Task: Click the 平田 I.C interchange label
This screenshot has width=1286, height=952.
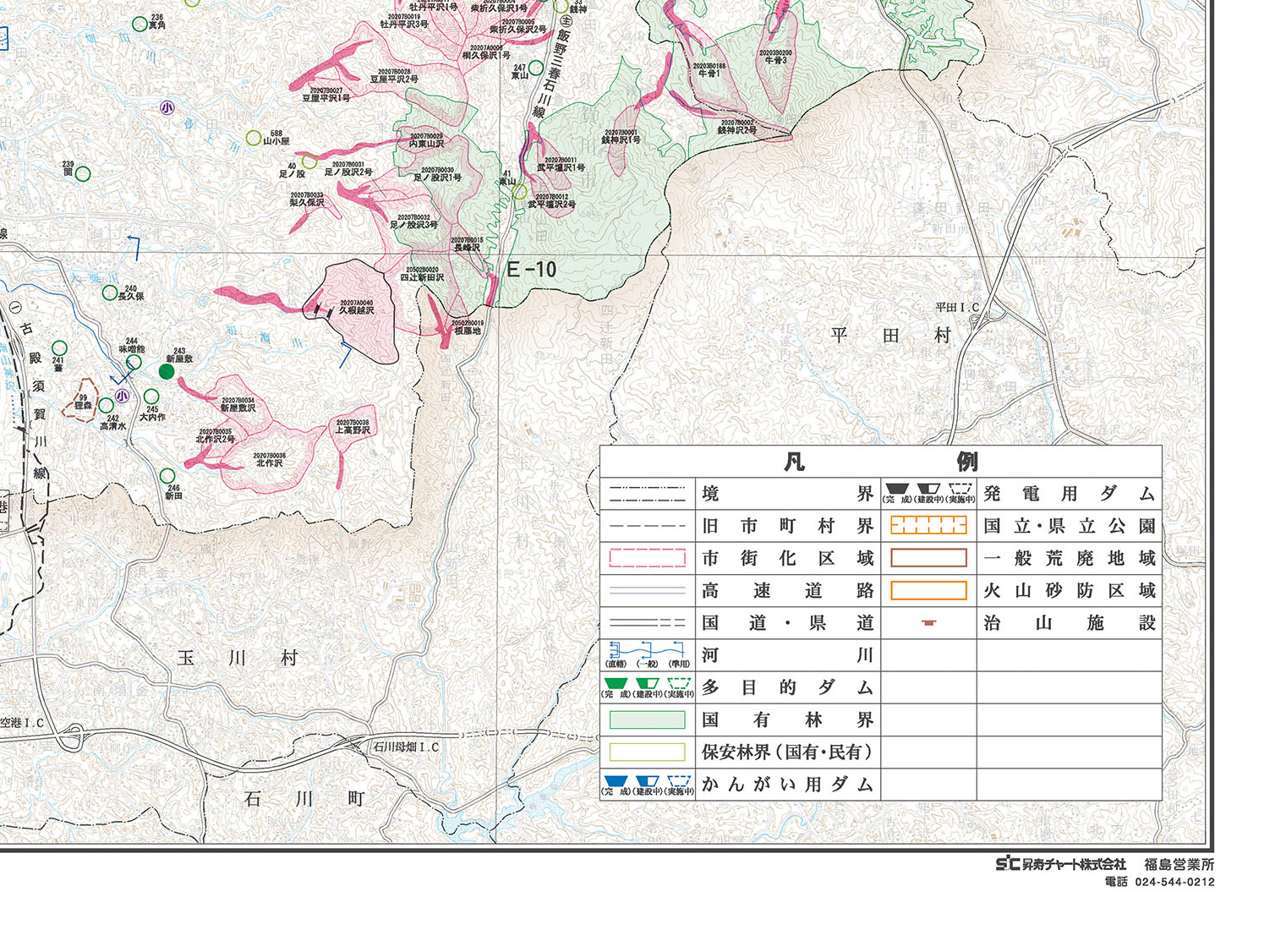Action: pyautogui.click(x=957, y=308)
